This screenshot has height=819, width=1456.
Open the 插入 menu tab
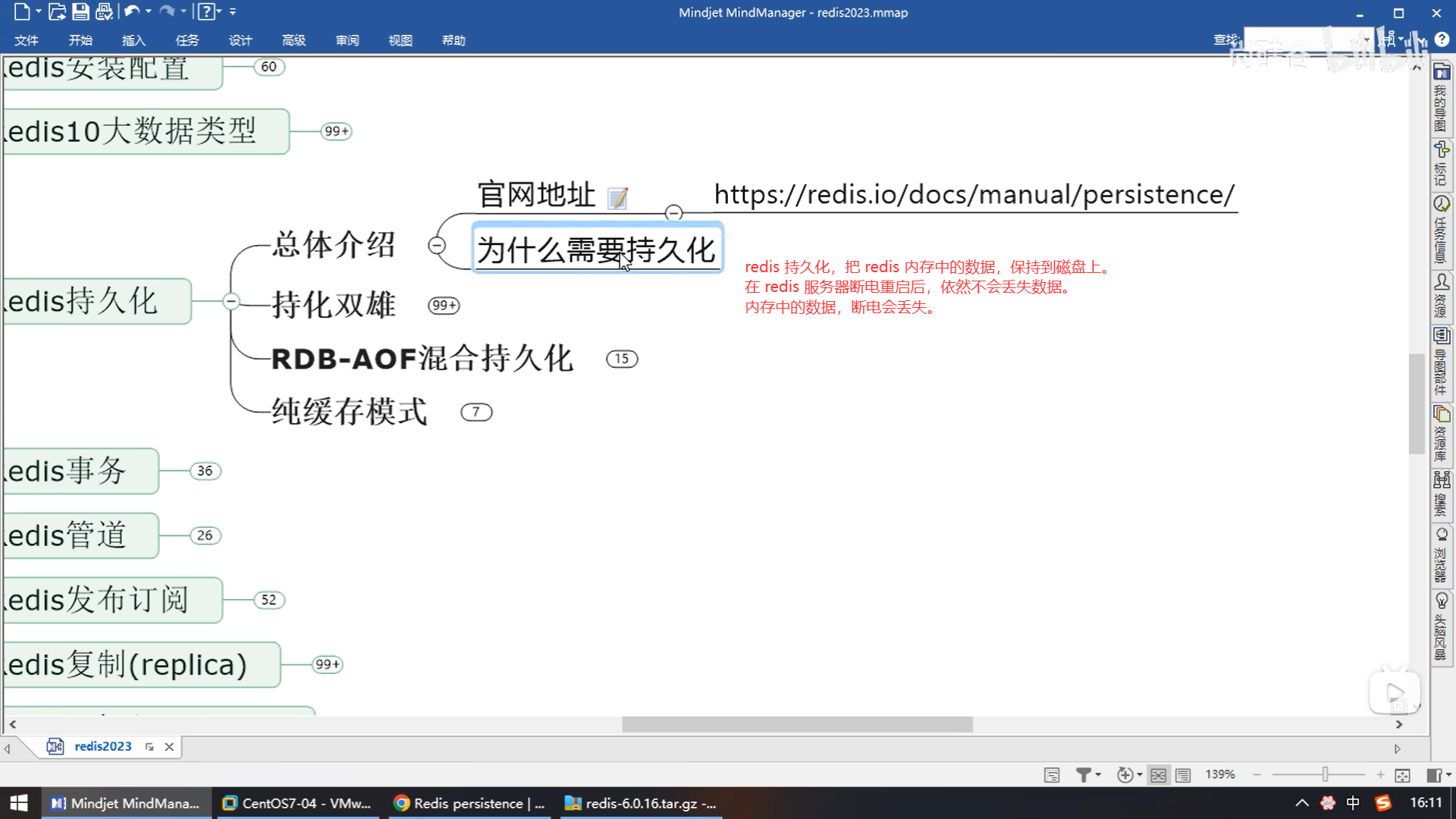[x=133, y=40]
